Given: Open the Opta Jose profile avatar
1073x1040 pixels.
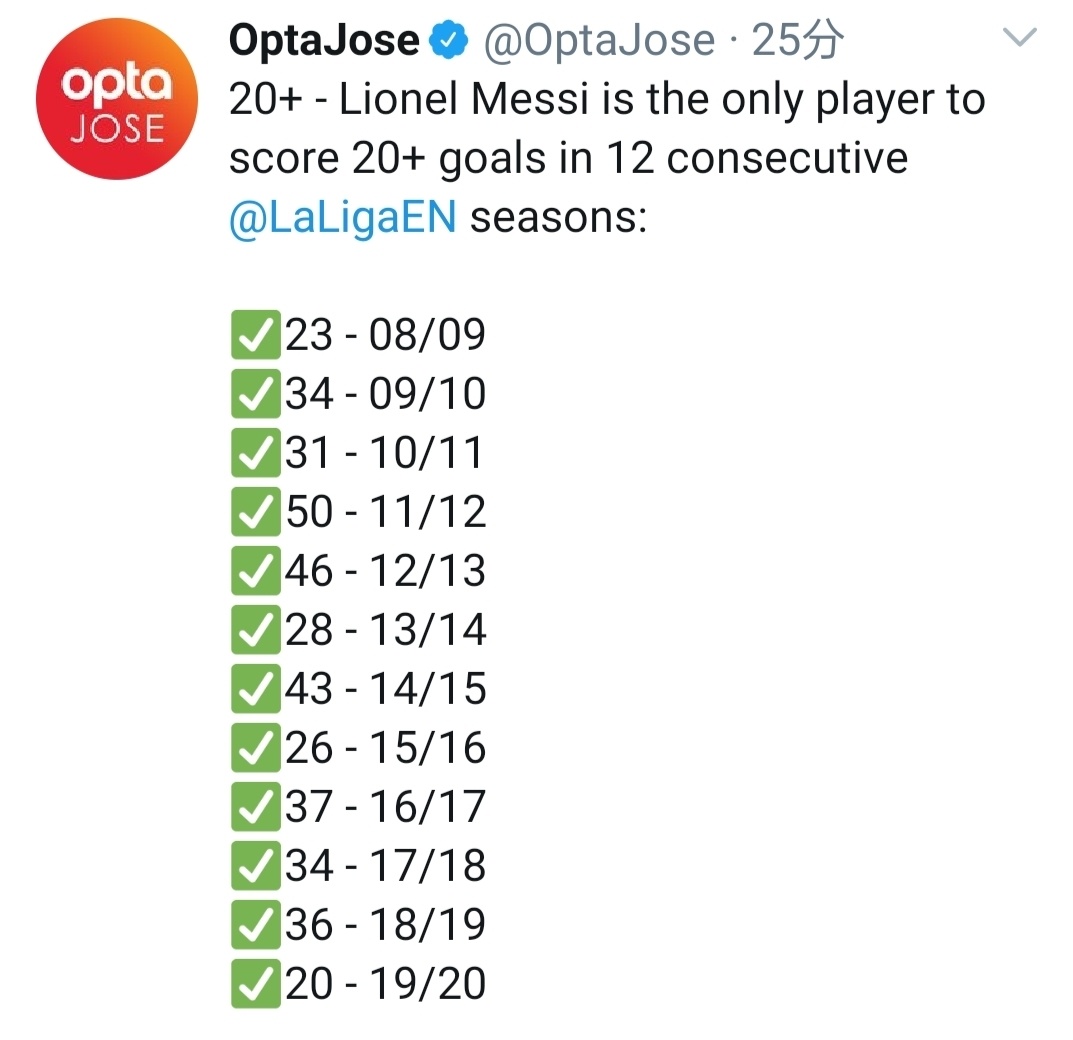Looking at the screenshot, I should tap(117, 99).
